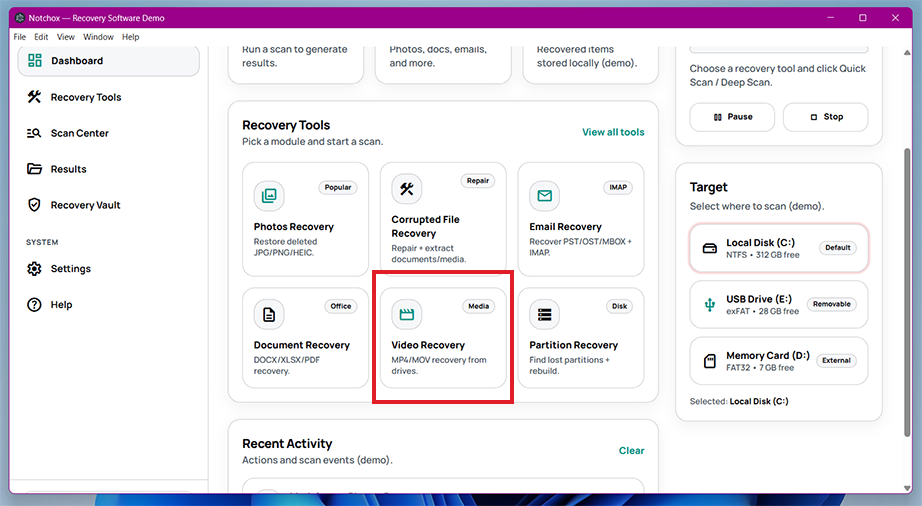Image resolution: width=922 pixels, height=506 pixels.
Task: Click the Selected: Local Disk (C:) text
Action: [x=739, y=401]
